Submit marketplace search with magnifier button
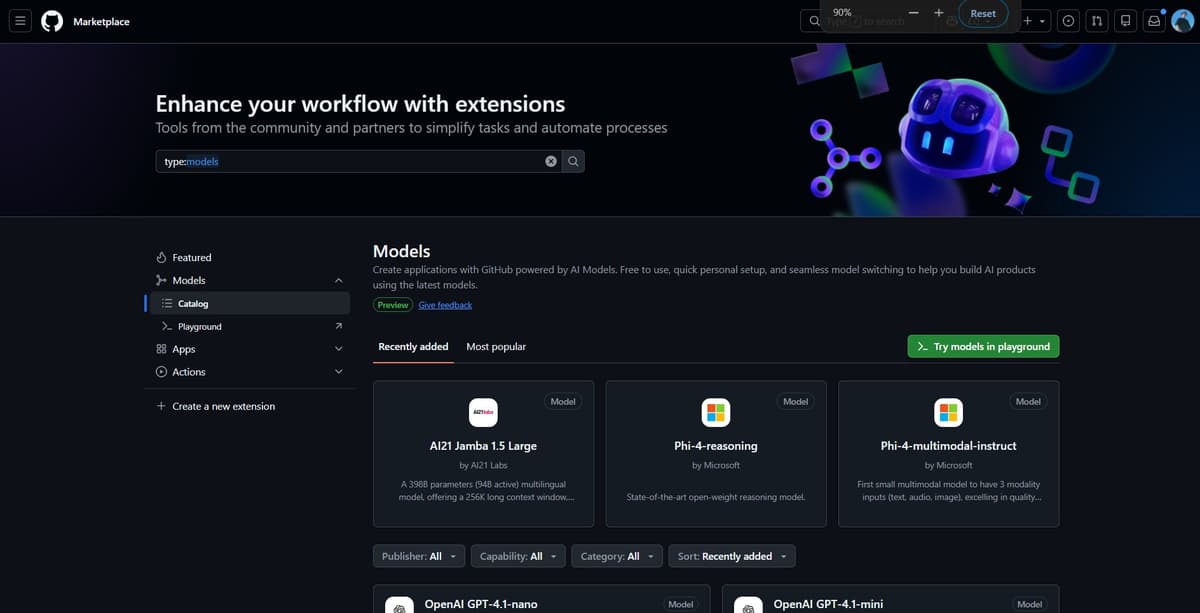This screenshot has width=1200, height=613. [573, 161]
